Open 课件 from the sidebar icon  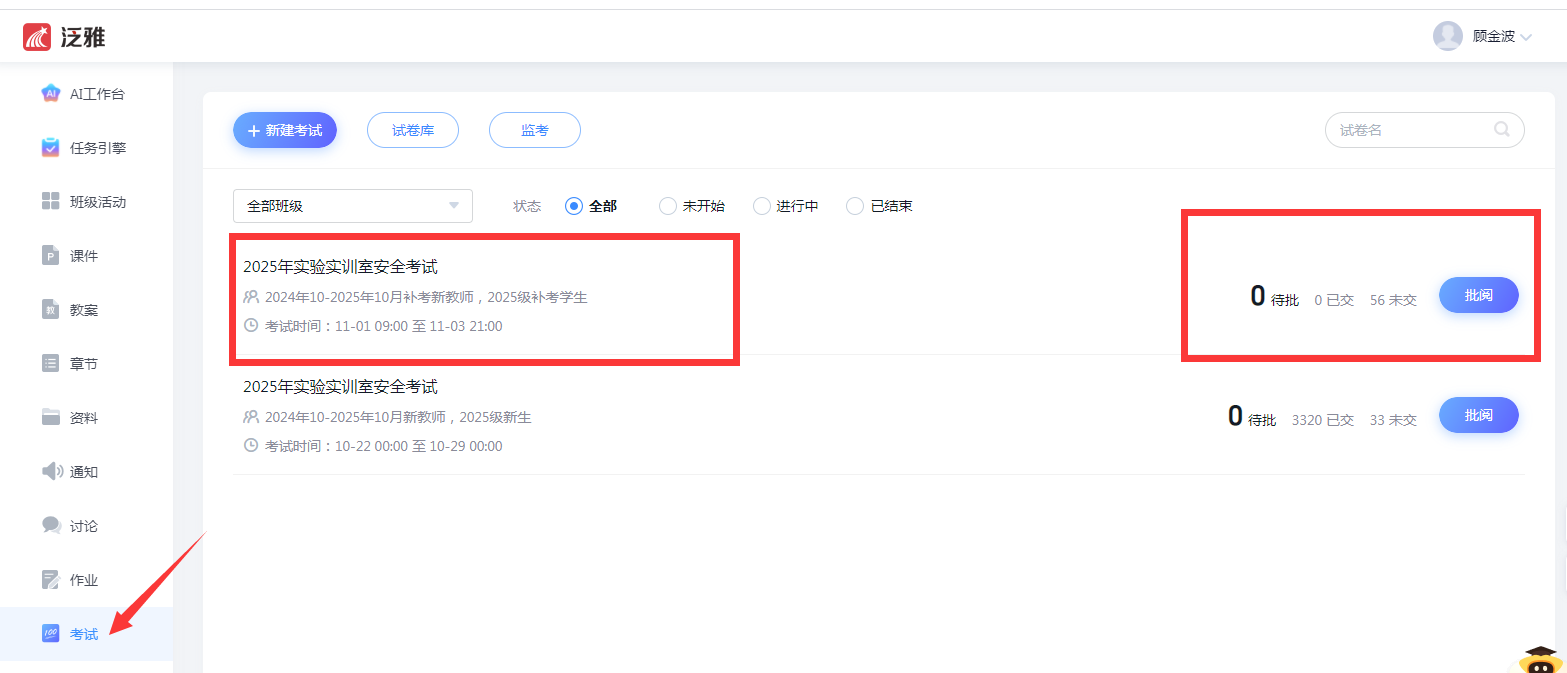pyautogui.click(x=51, y=256)
